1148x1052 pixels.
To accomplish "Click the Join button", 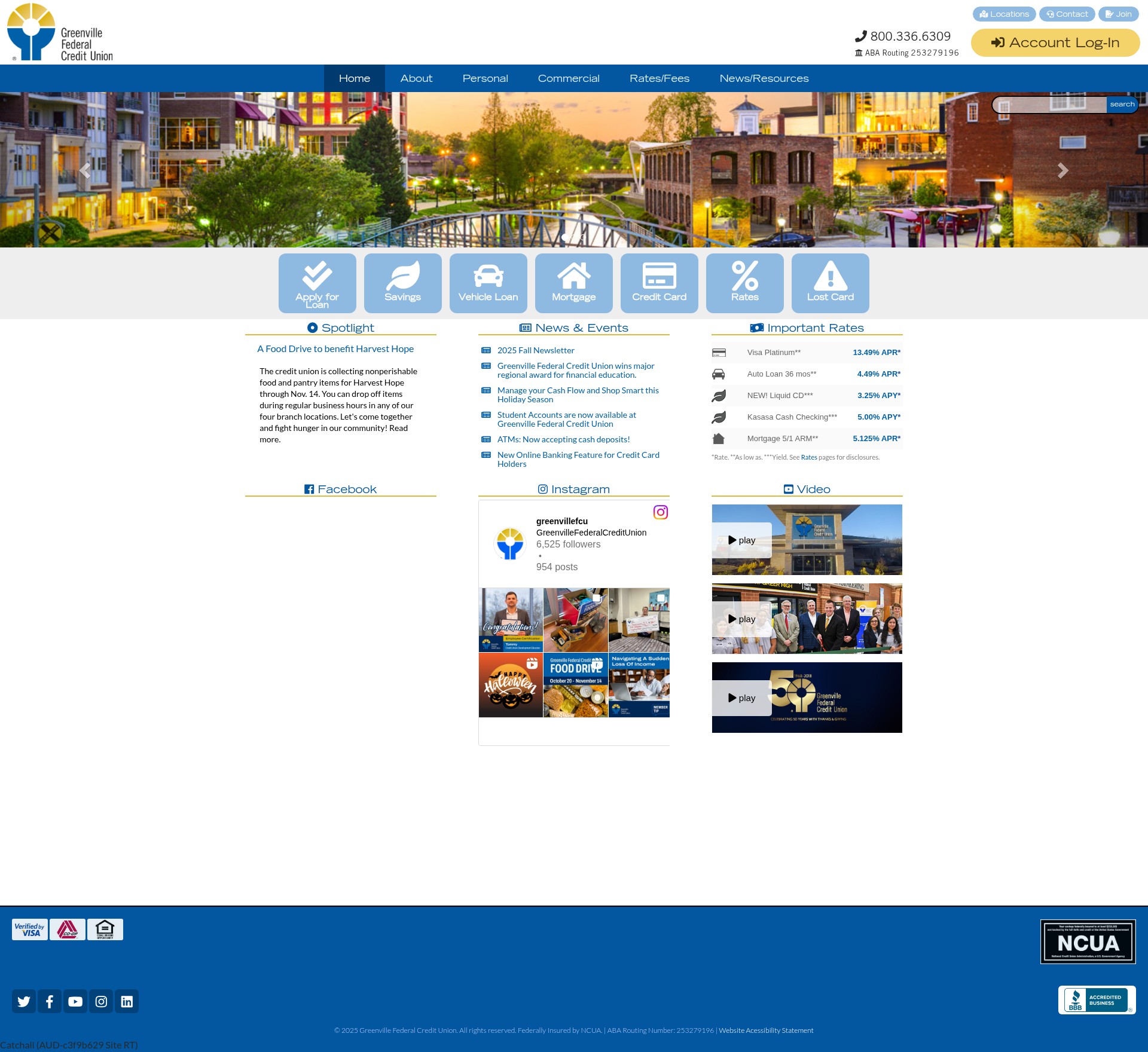I will [x=1119, y=14].
